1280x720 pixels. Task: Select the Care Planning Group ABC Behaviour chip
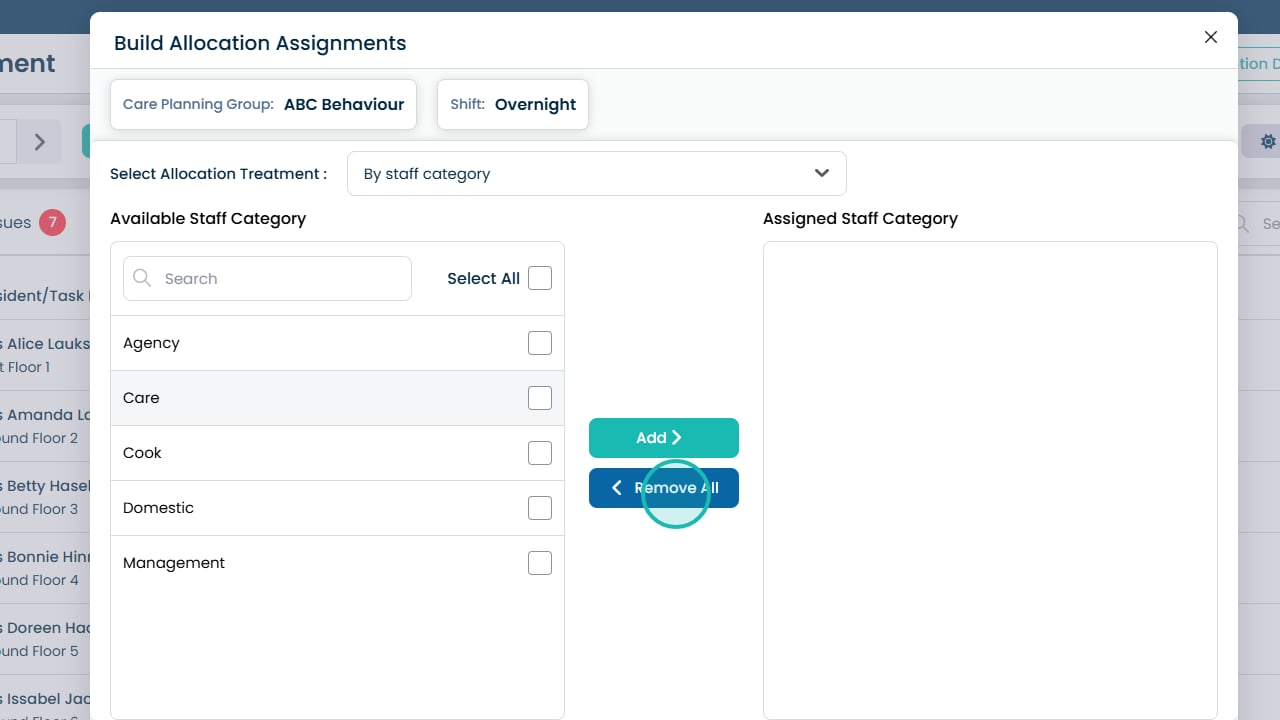(263, 104)
